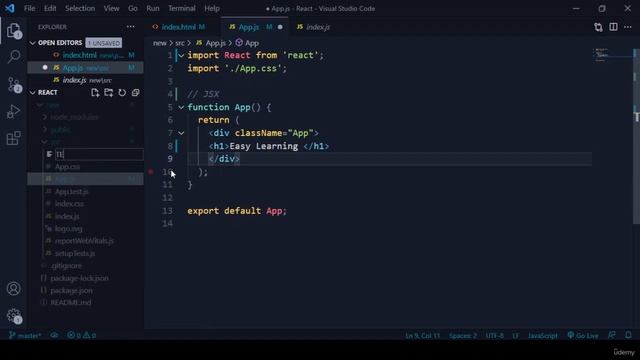Viewport: 640px width, 360px height.
Task: Open the editor More Actions ellipsis
Action: pyautogui.click(x=628, y=27)
